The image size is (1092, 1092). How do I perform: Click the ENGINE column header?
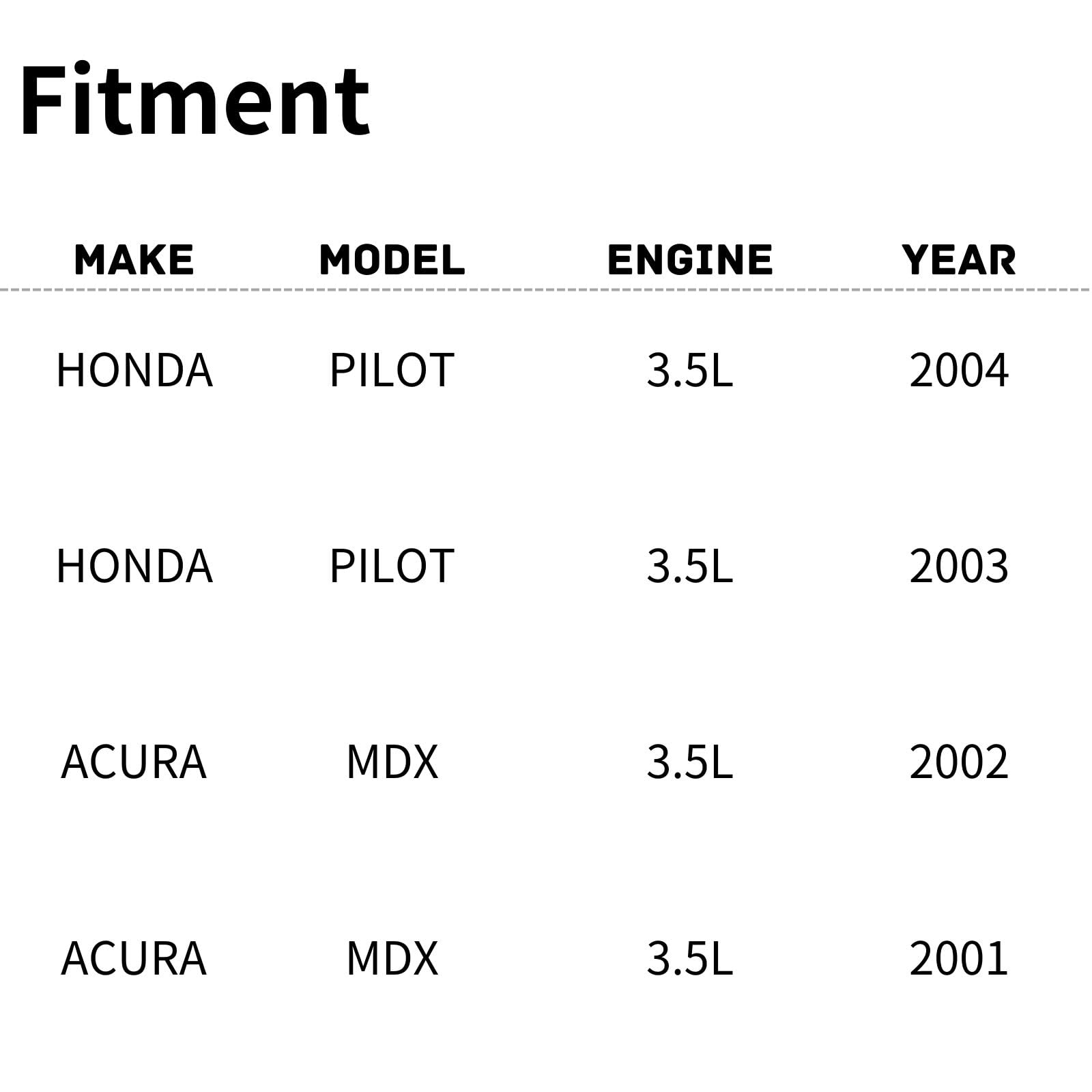[689, 260]
